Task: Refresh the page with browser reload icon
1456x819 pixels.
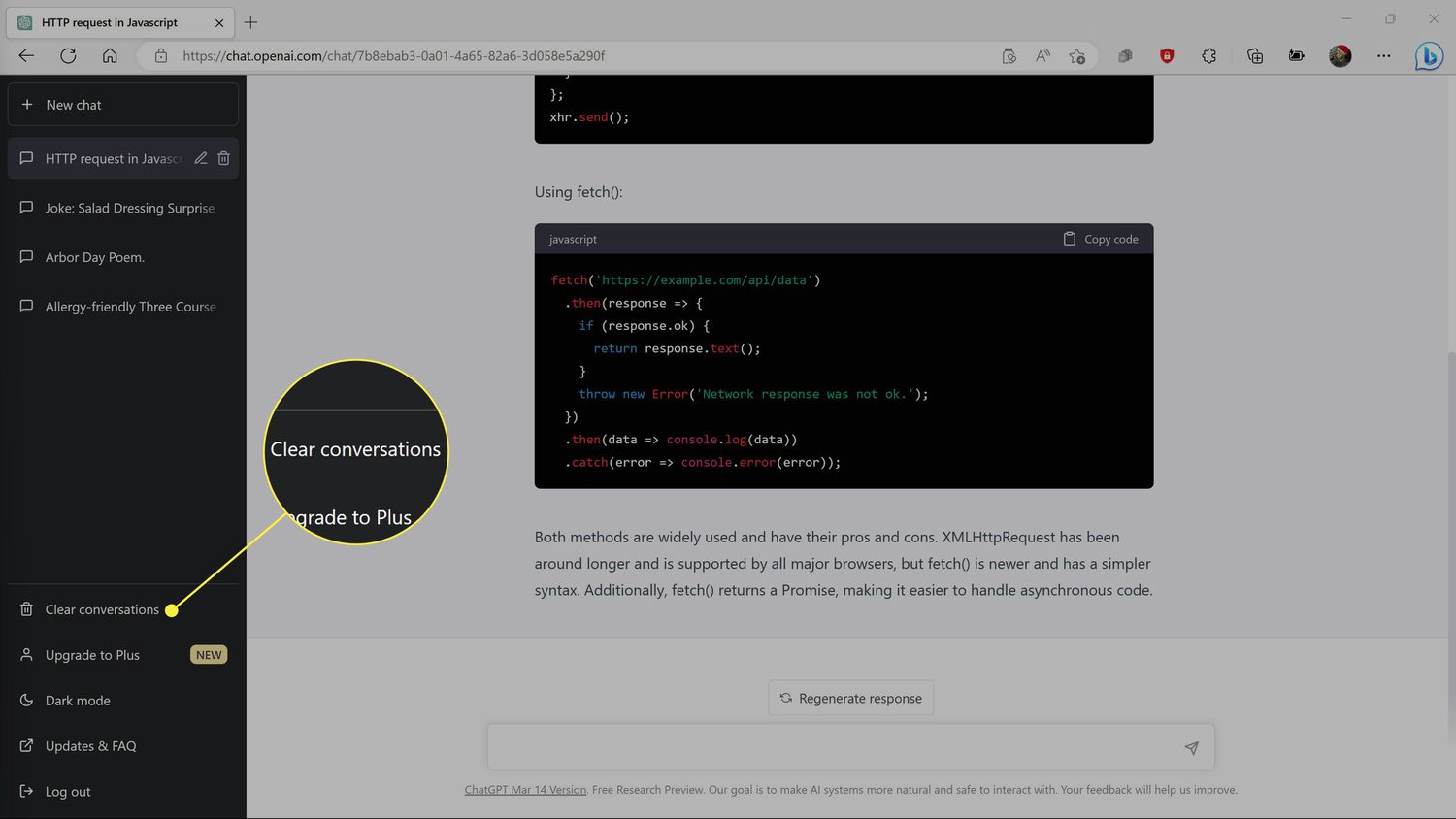Action: [x=68, y=56]
